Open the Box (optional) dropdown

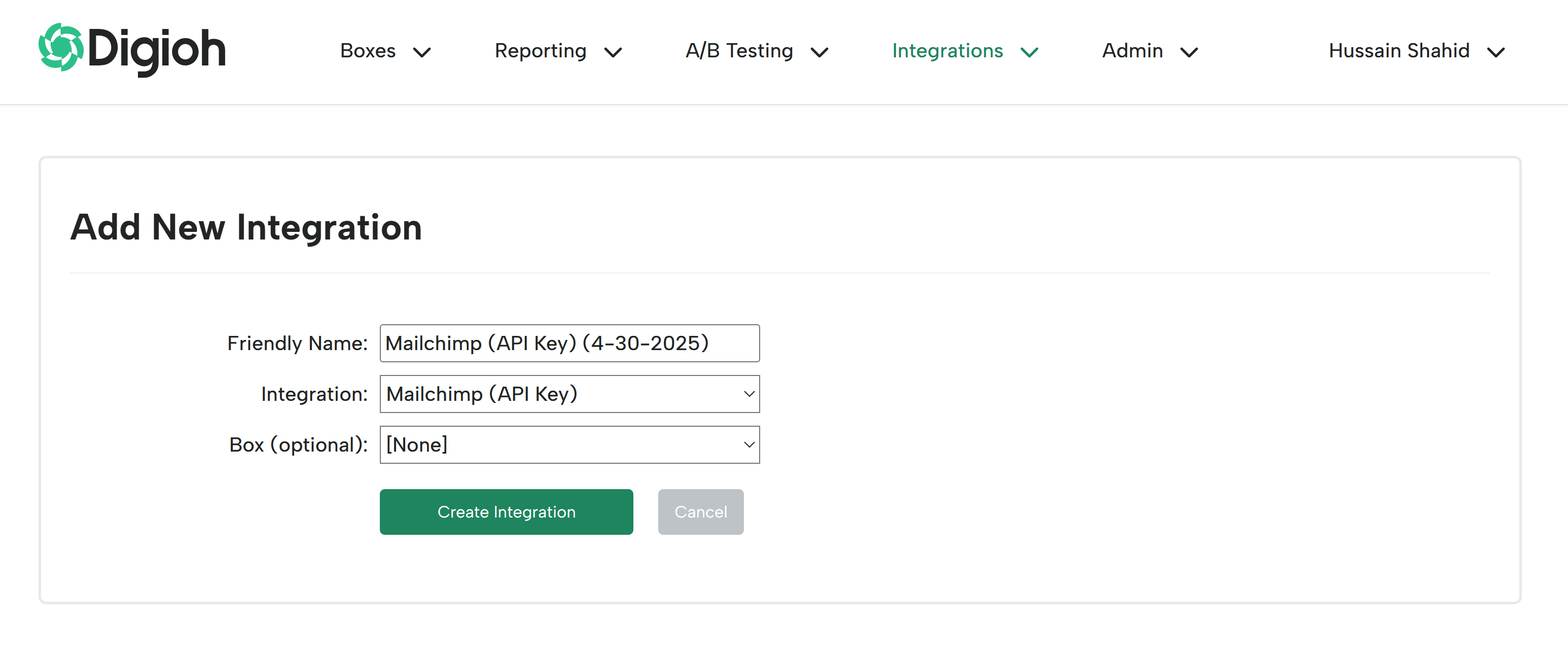click(x=569, y=444)
